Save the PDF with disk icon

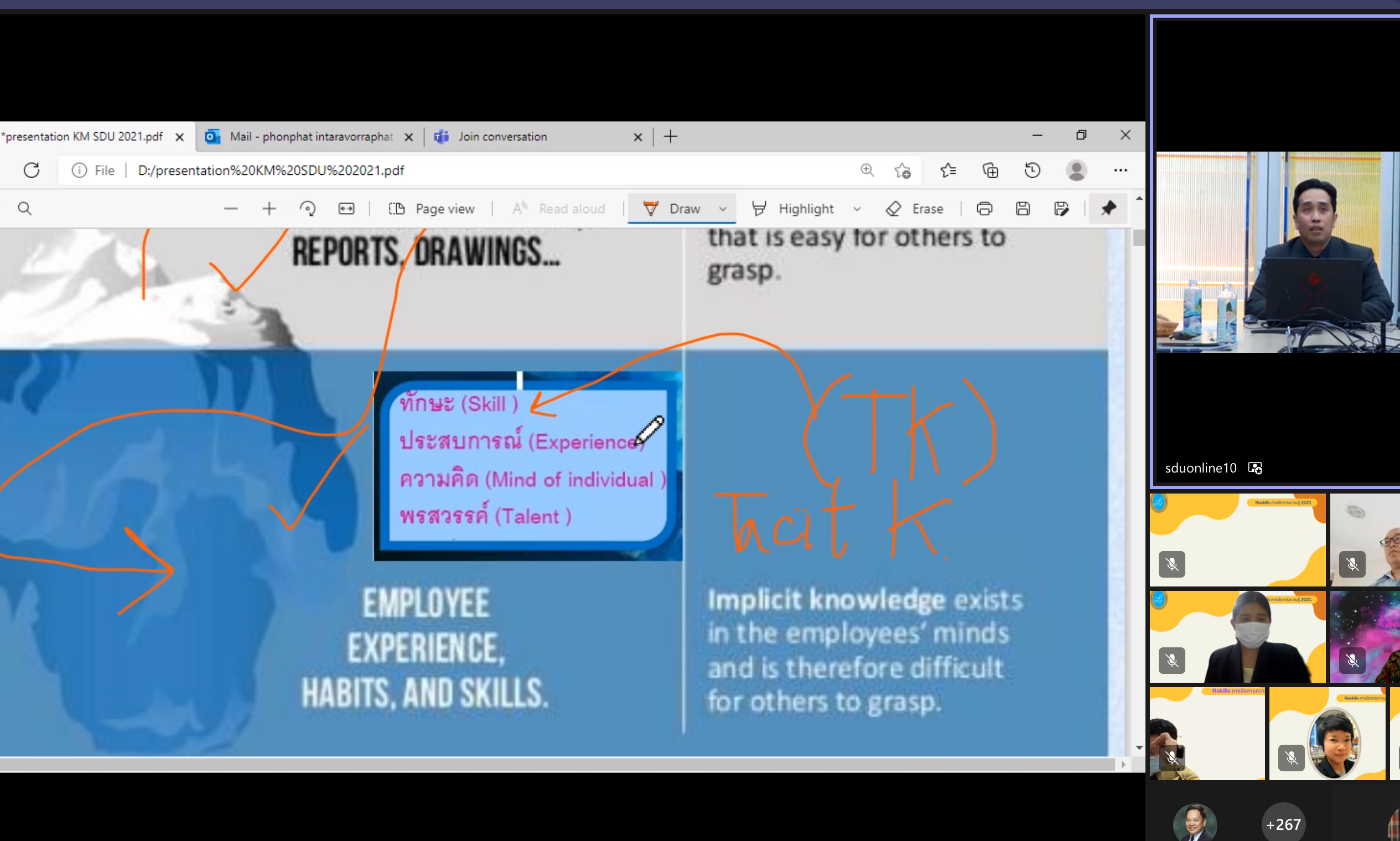coord(1023,209)
